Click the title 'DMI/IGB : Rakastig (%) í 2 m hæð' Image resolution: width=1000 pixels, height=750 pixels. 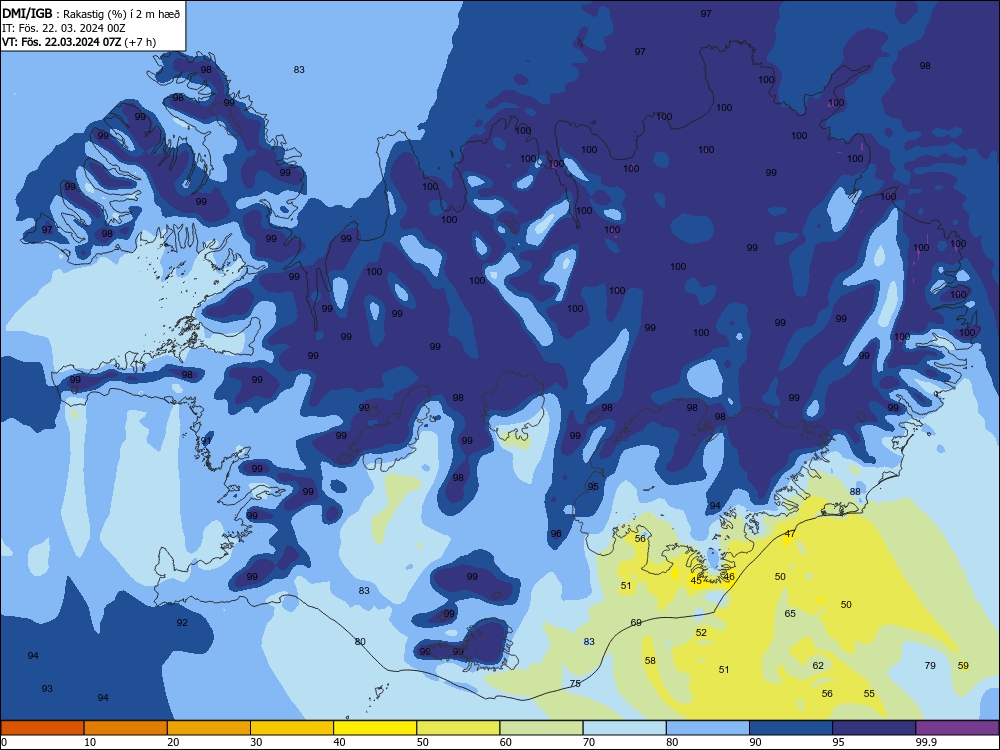(92, 13)
